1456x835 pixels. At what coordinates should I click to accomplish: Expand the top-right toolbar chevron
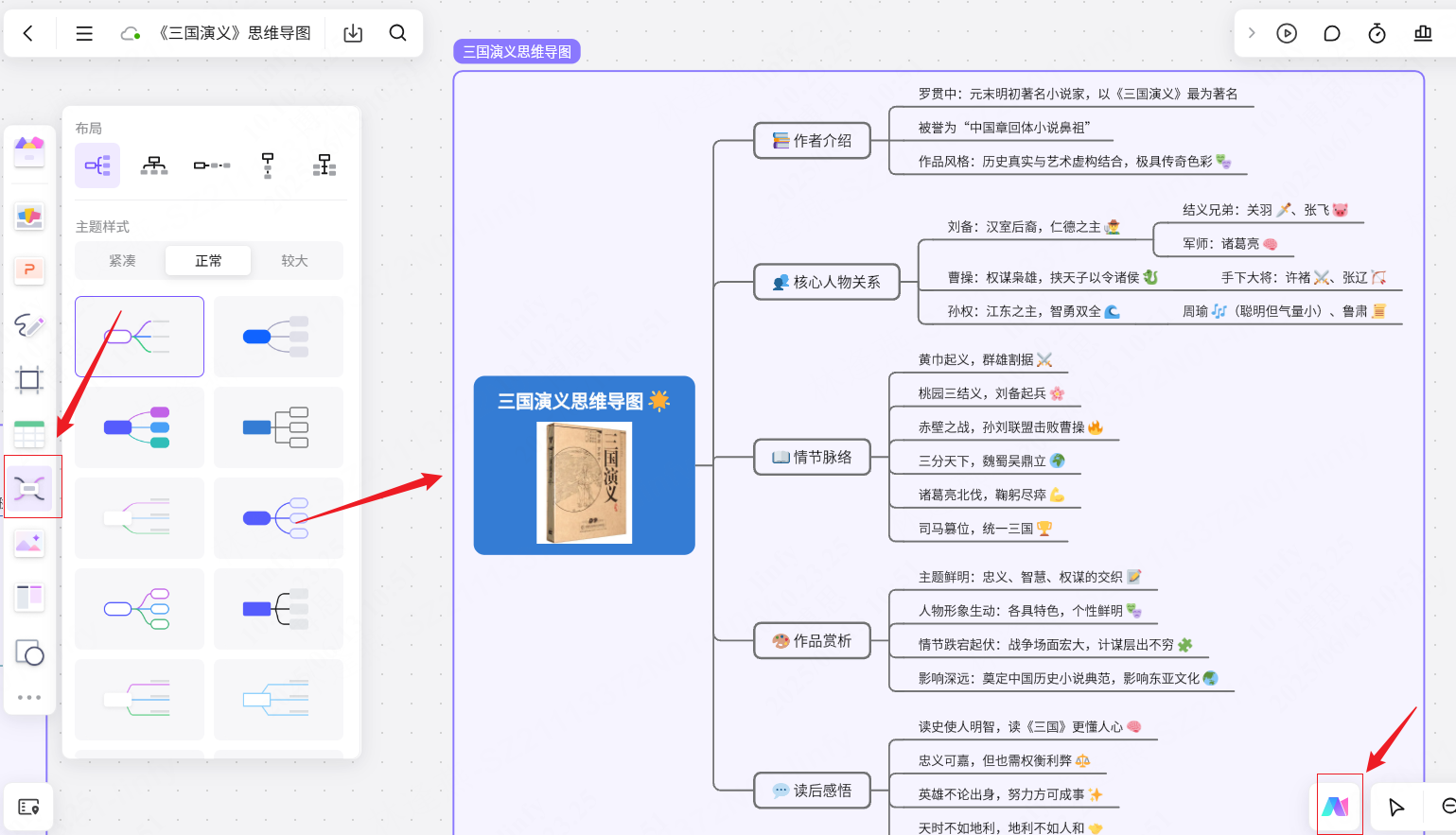pos(1252,33)
